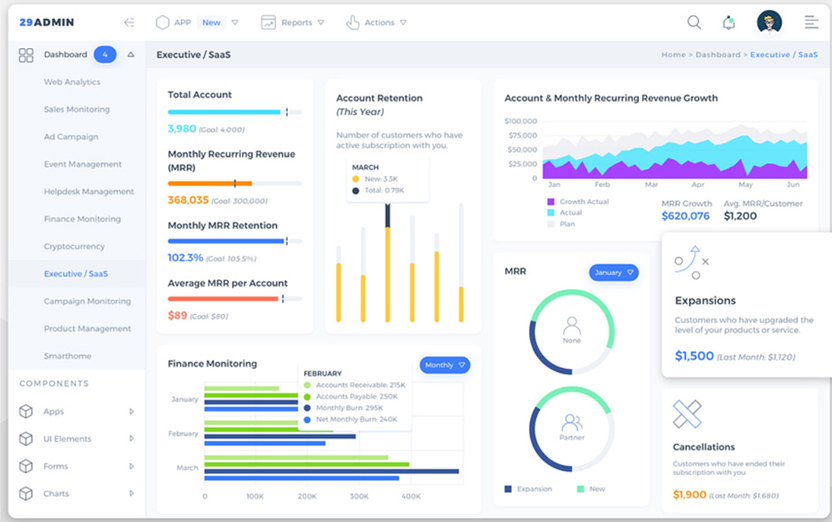
Task: Toggle the Expansion legend item
Action: 528,489
